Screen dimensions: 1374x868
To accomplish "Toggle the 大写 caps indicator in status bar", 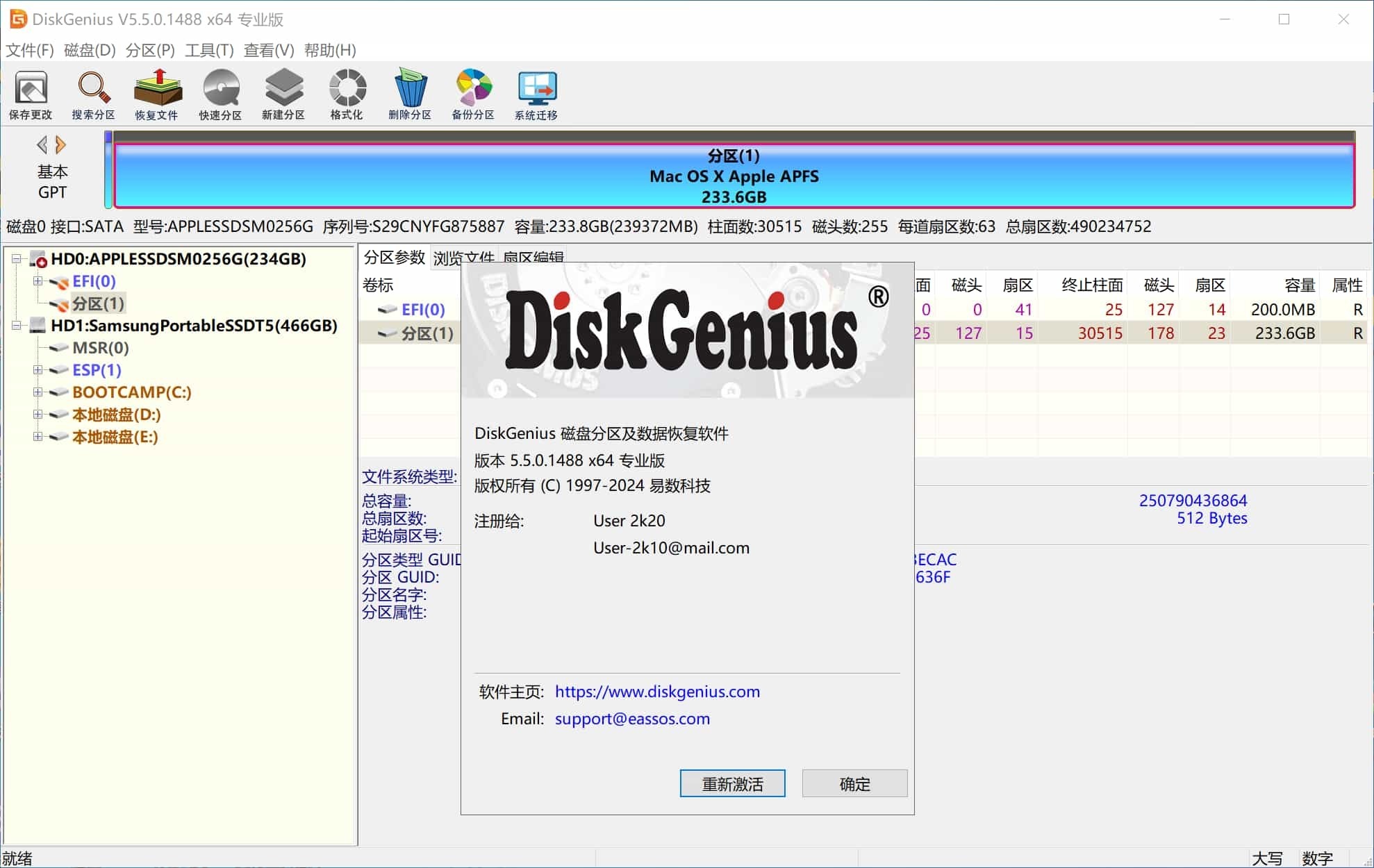I will point(1268,858).
